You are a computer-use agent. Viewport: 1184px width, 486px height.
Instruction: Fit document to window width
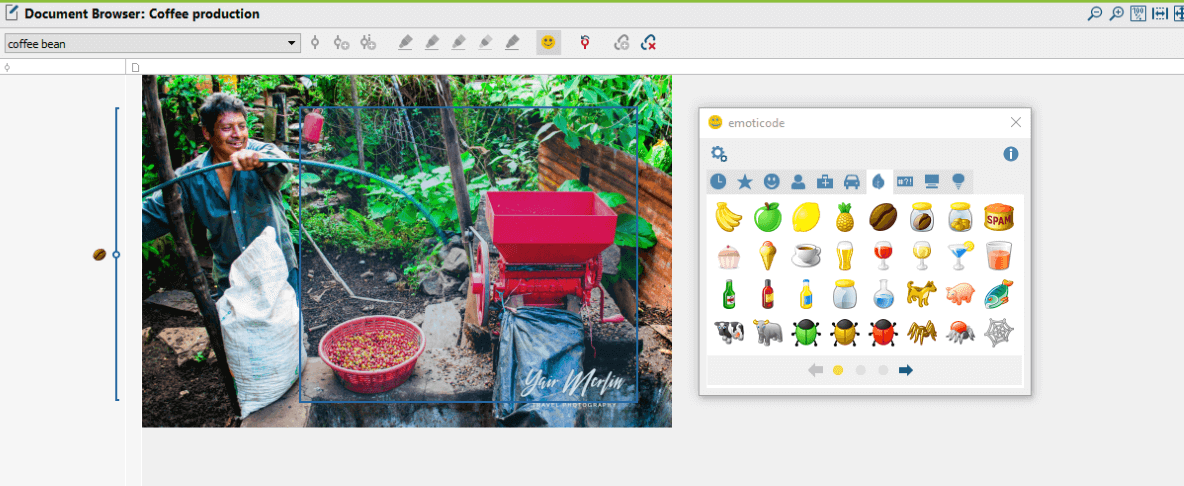1160,14
